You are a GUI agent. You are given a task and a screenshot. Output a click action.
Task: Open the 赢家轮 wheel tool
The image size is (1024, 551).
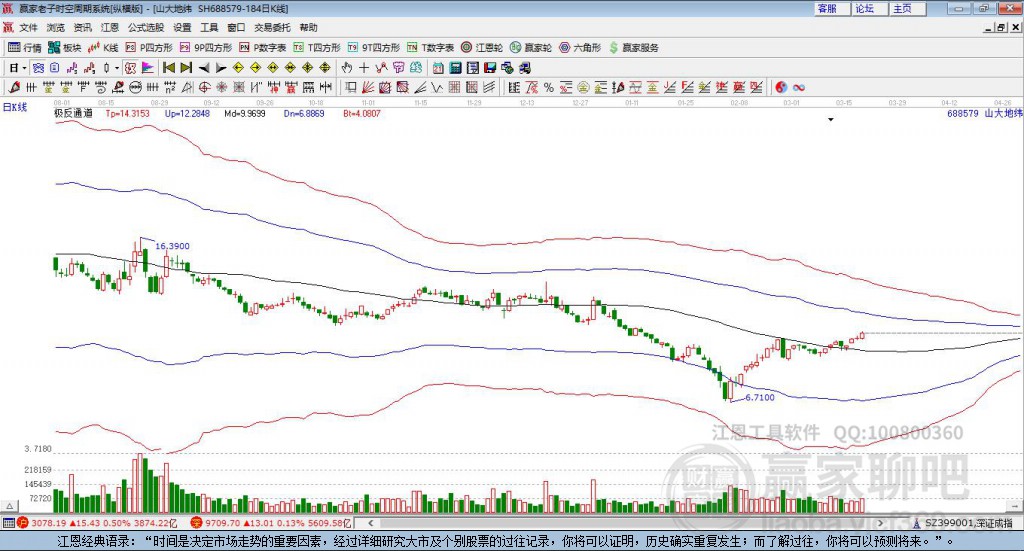531,48
